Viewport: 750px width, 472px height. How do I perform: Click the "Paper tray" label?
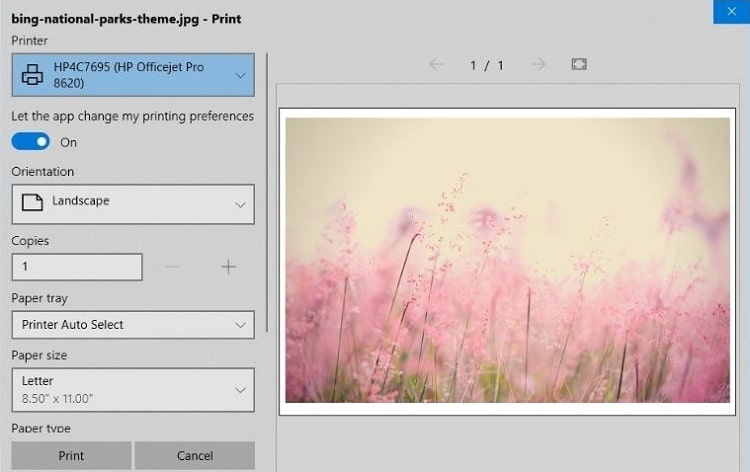tap(39, 298)
